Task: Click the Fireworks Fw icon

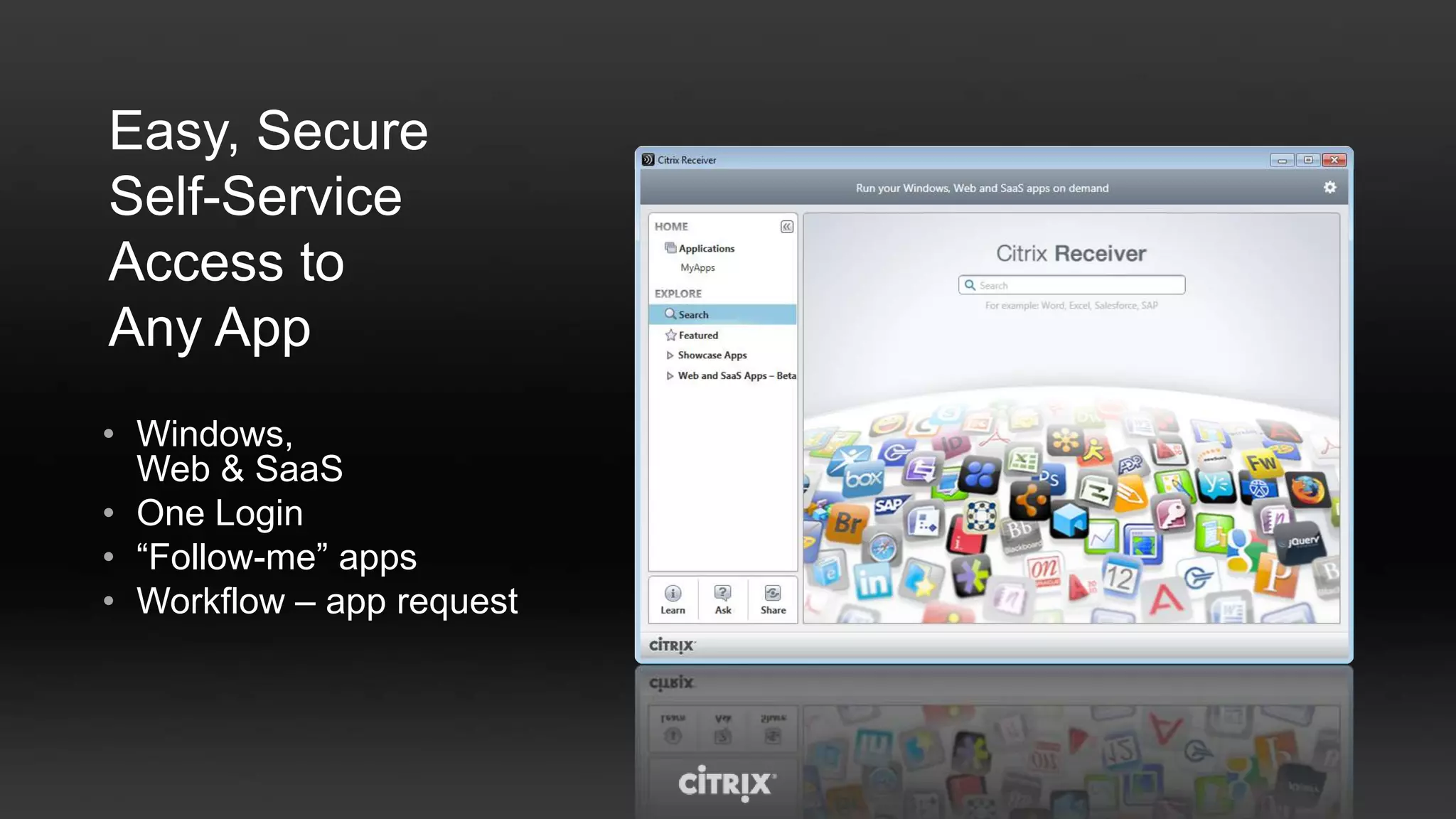Action: click(1262, 464)
